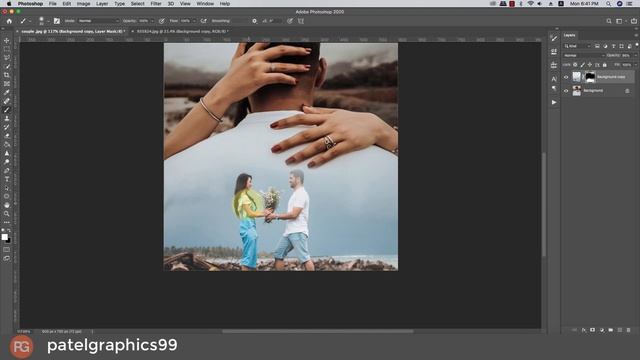640x360 pixels.
Task: Open Spotlight search in macOS menu bar
Action: tap(609, 4)
